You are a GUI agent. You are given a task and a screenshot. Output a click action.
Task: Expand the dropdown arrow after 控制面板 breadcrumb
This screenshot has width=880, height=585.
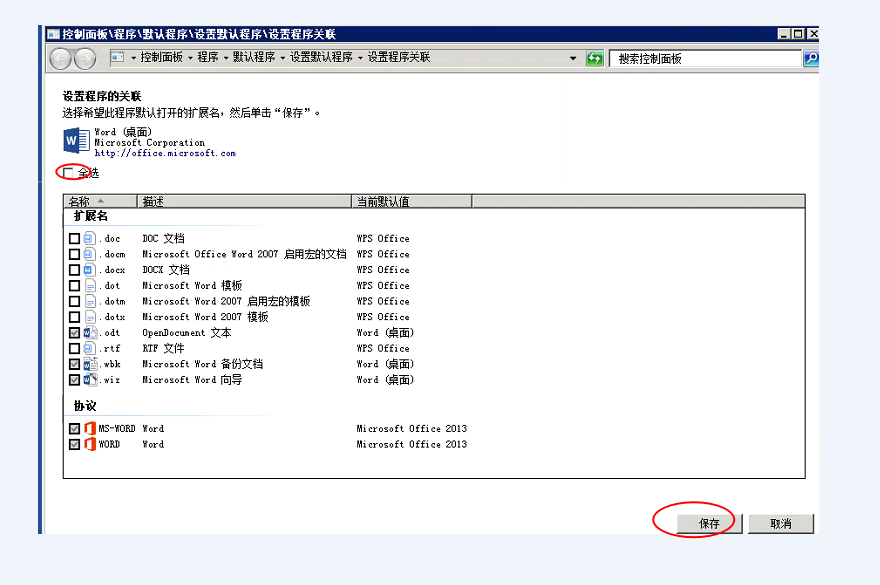(x=190, y=58)
